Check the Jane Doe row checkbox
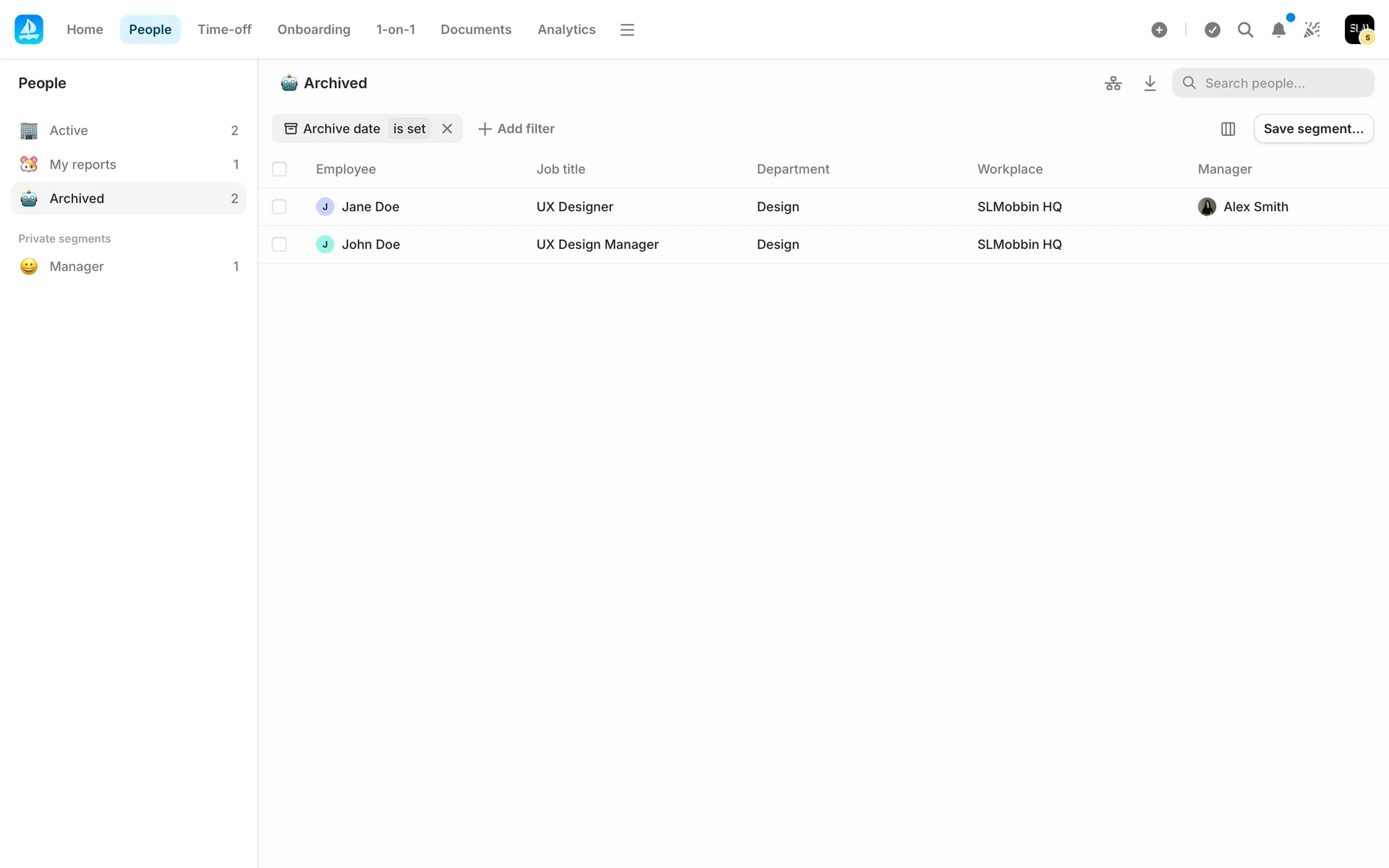Viewport: 1389px width, 868px height. (279, 207)
